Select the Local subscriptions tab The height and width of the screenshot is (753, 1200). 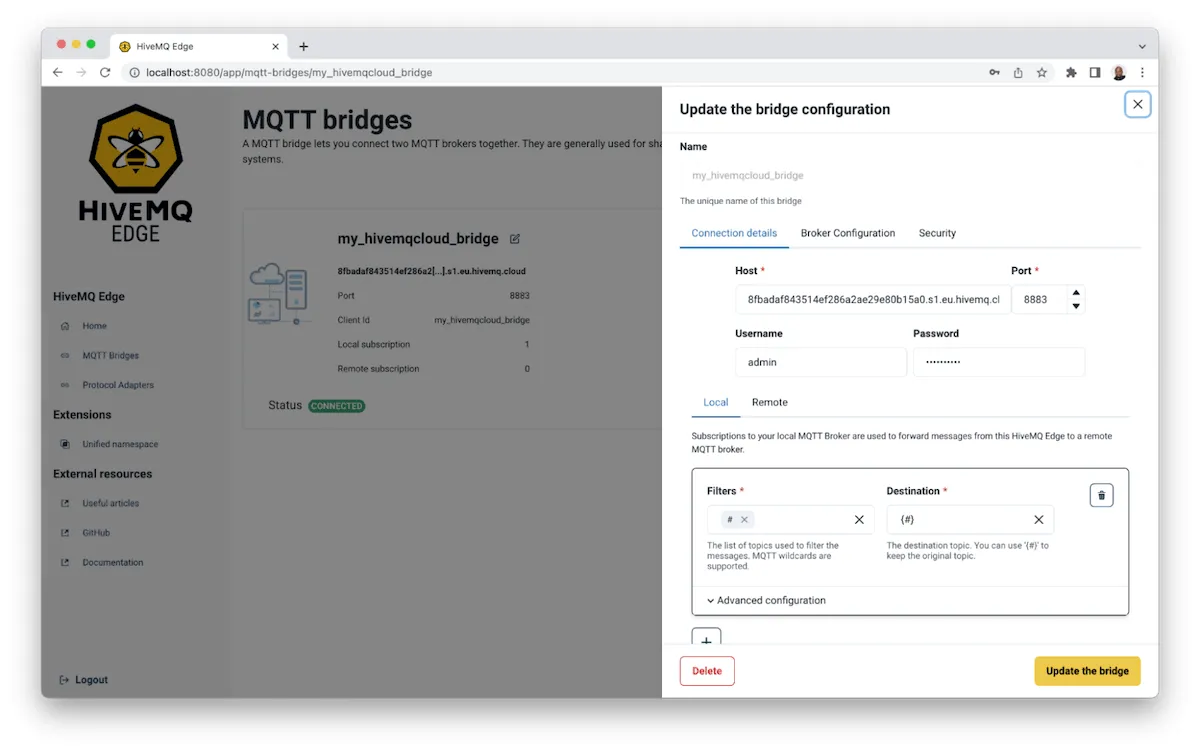pos(716,402)
